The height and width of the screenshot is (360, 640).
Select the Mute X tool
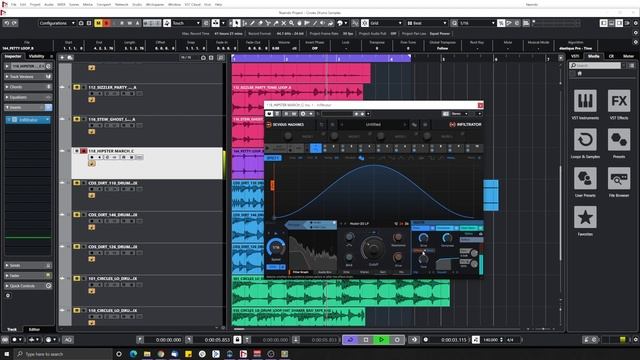click(x=284, y=23)
